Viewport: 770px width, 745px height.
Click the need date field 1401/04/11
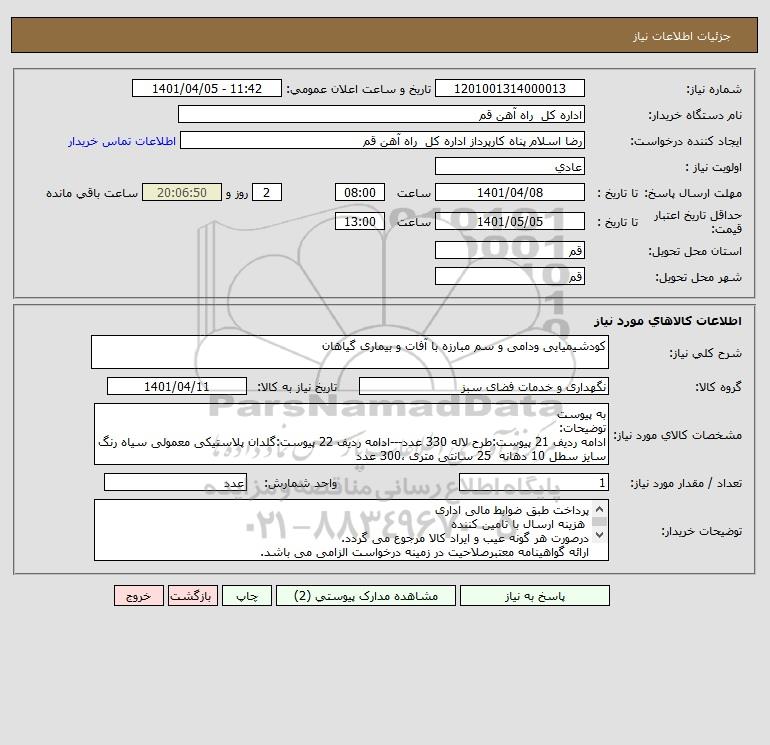(177, 386)
